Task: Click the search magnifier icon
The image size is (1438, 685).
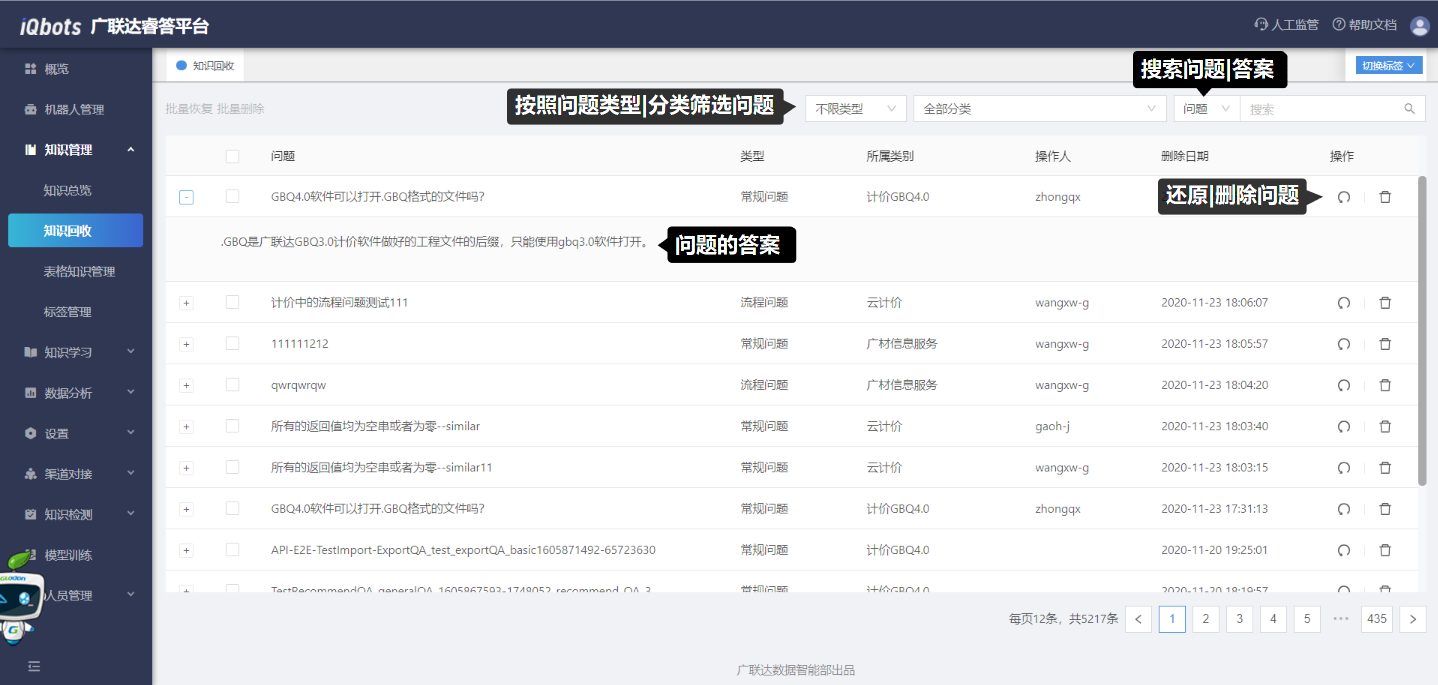Action: [1410, 109]
